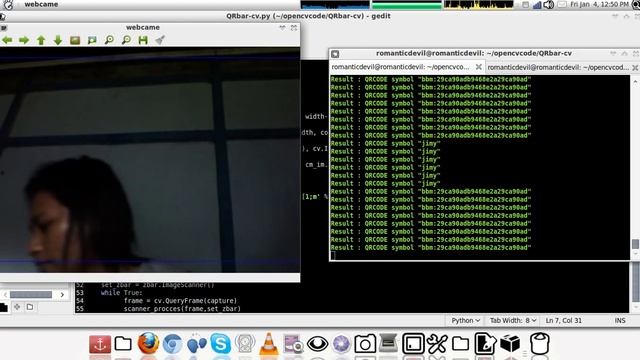The height and width of the screenshot is (360, 640).
Task: Open the gedit text editor dock icon
Action: 485,344
